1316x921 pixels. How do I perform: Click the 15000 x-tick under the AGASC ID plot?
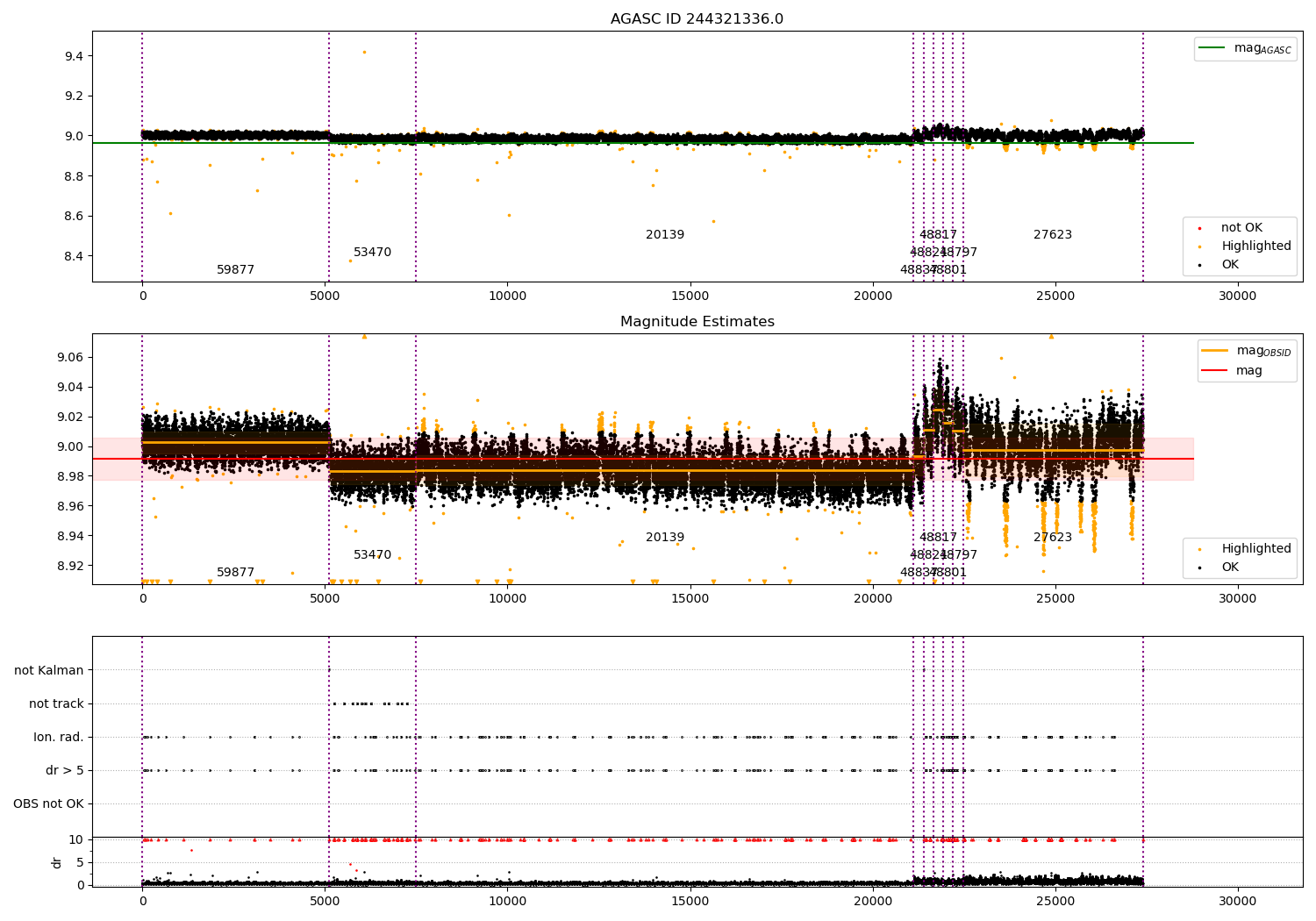coord(690,296)
